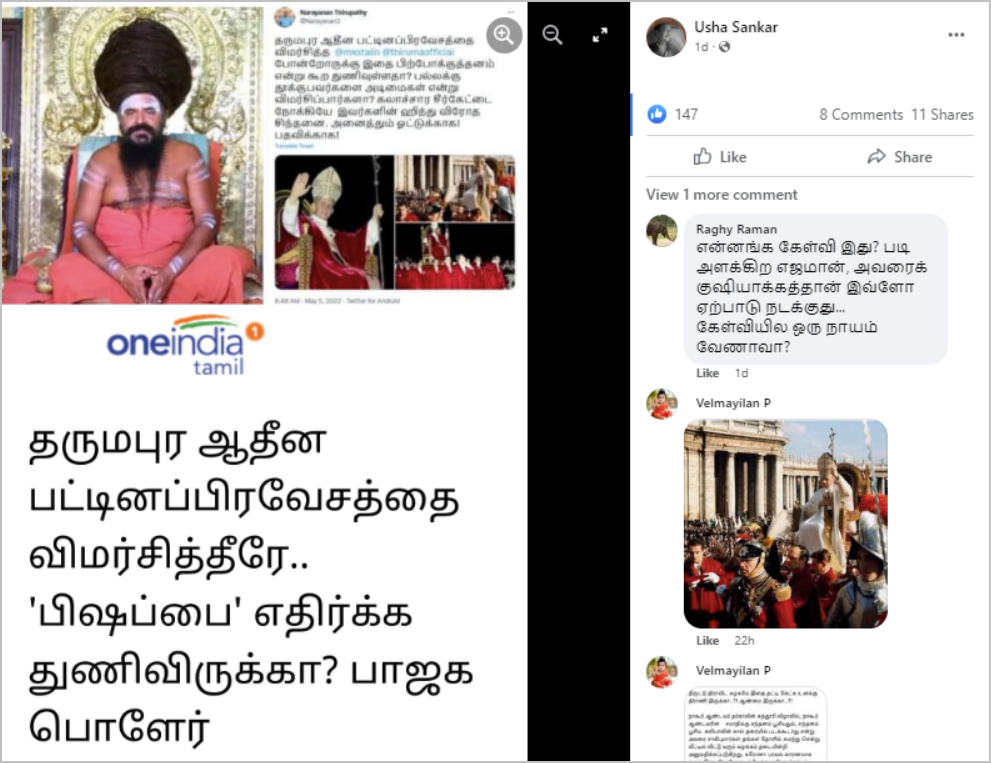Click the public globe privacy icon

coord(724,47)
